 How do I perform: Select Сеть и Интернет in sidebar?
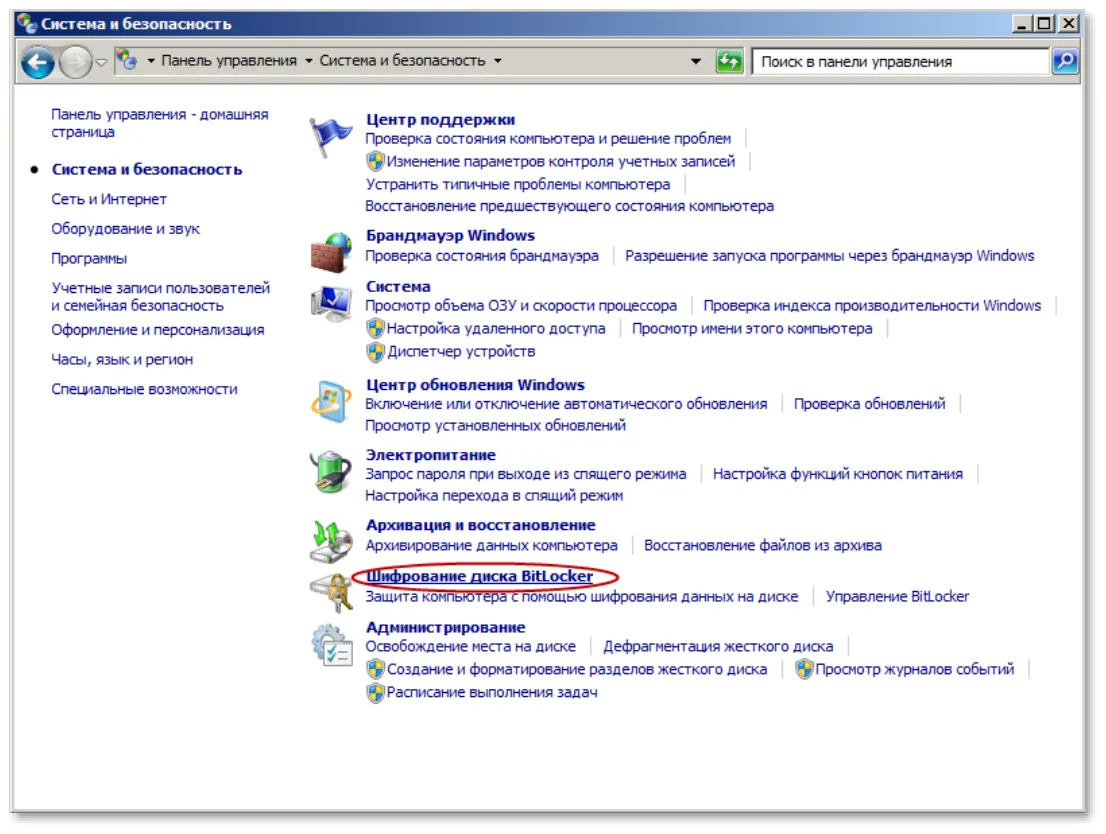(x=109, y=200)
